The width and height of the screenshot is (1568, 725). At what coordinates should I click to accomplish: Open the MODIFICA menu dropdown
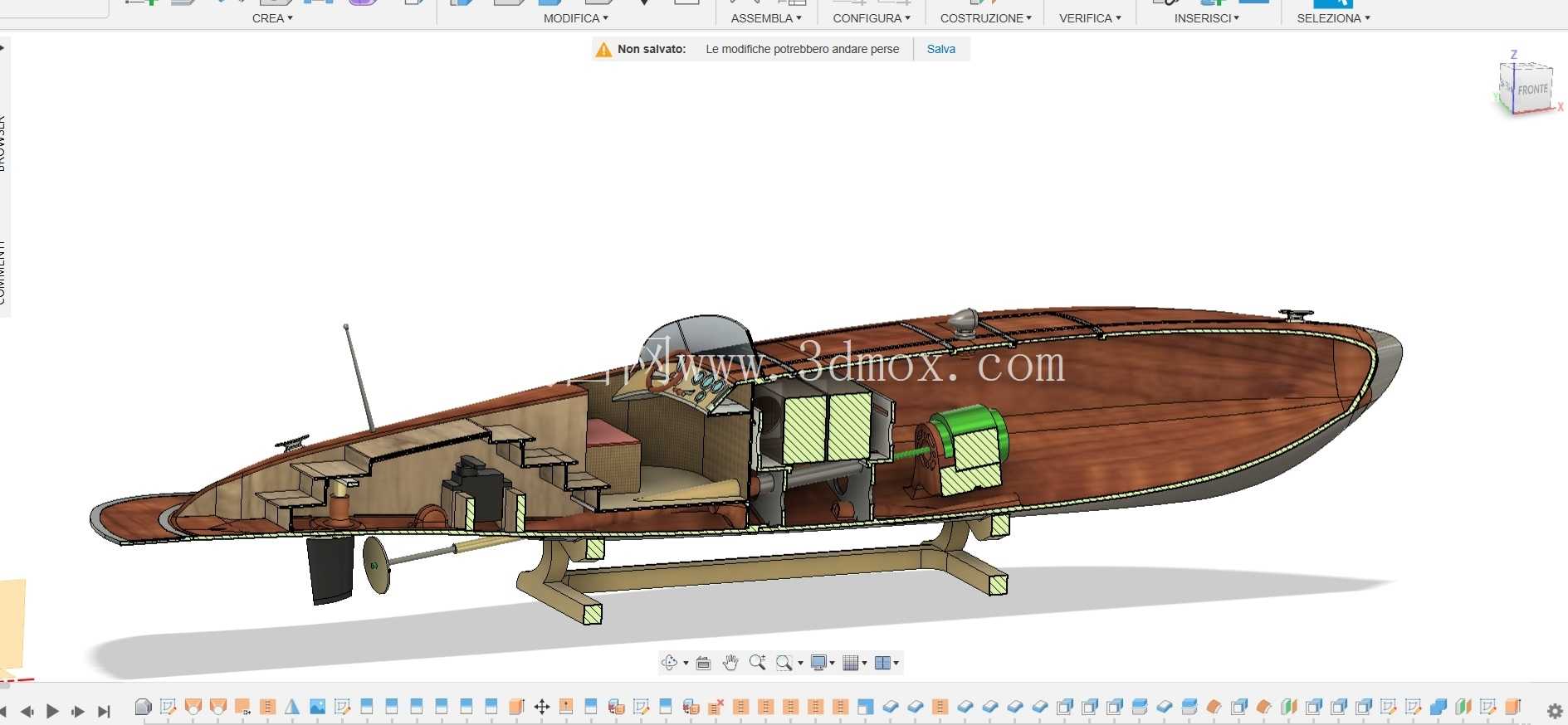click(x=575, y=18)
